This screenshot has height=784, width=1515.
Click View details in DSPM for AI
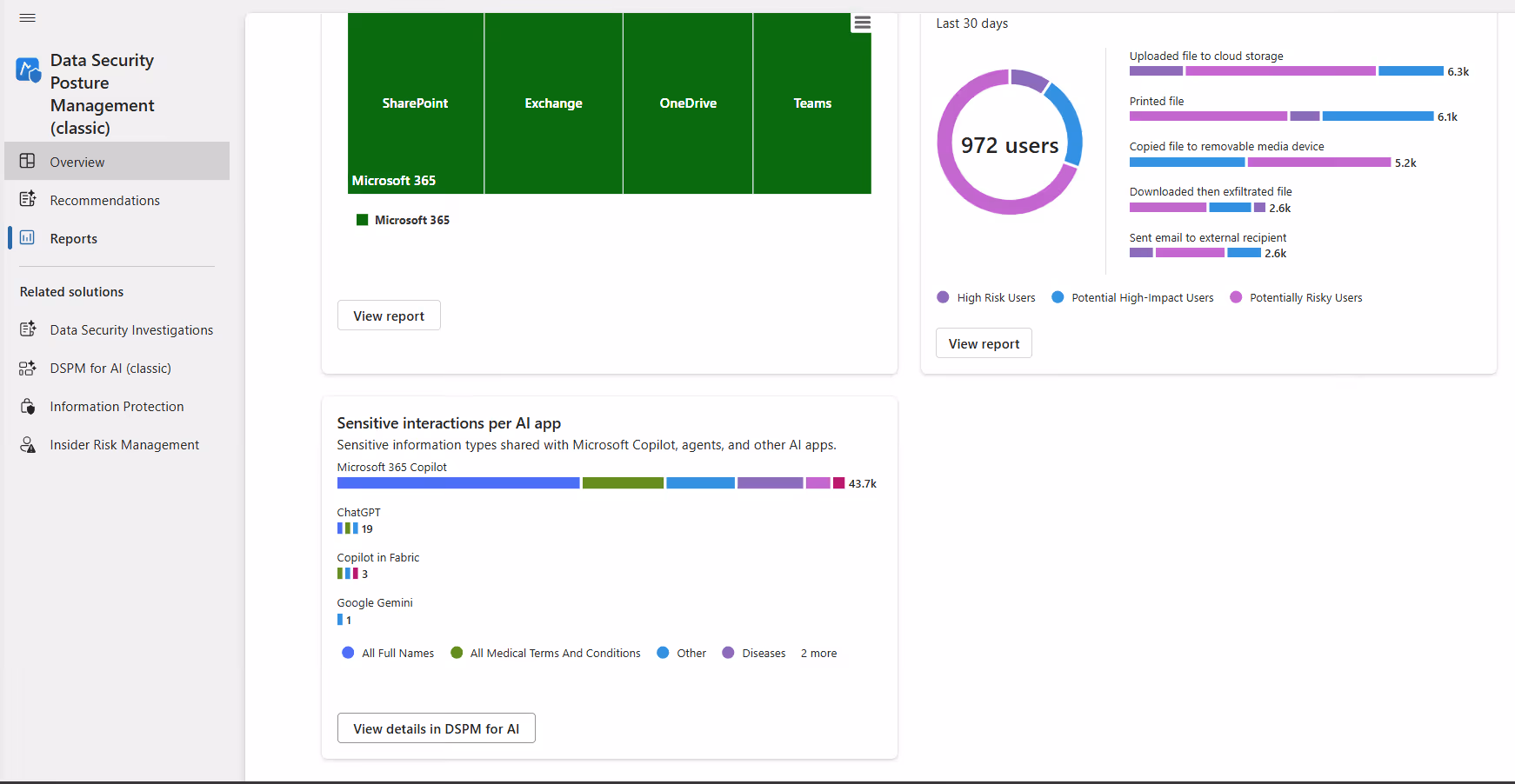[436, 728]
